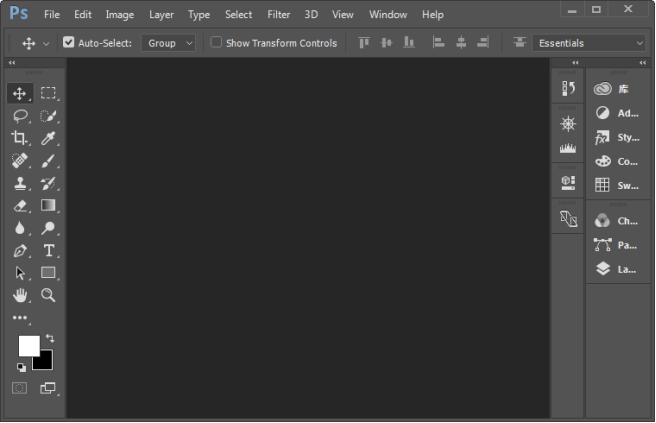
Task: Open the File menu
Action: pos(52,15)
